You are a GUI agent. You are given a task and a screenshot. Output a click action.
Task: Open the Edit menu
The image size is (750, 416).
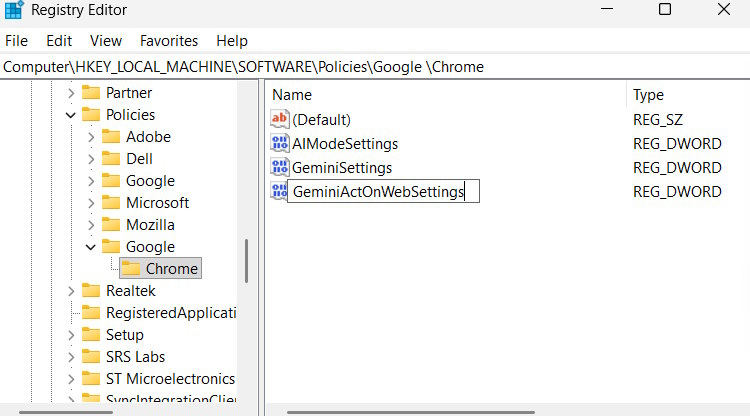click(x=59, y=41)
